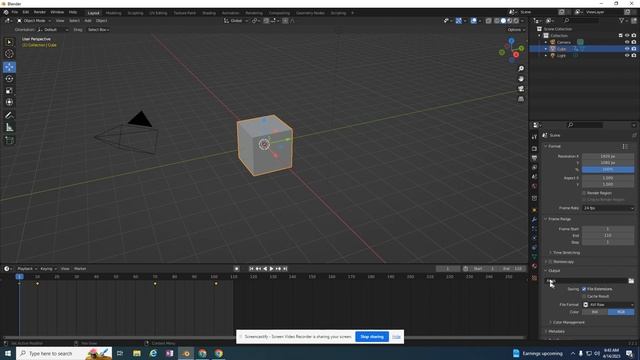Select the Rotate tool in the viewport toolbar
The width and height of the screenshot is (640, 360).
pyautogui.click(x=9, y=79)
